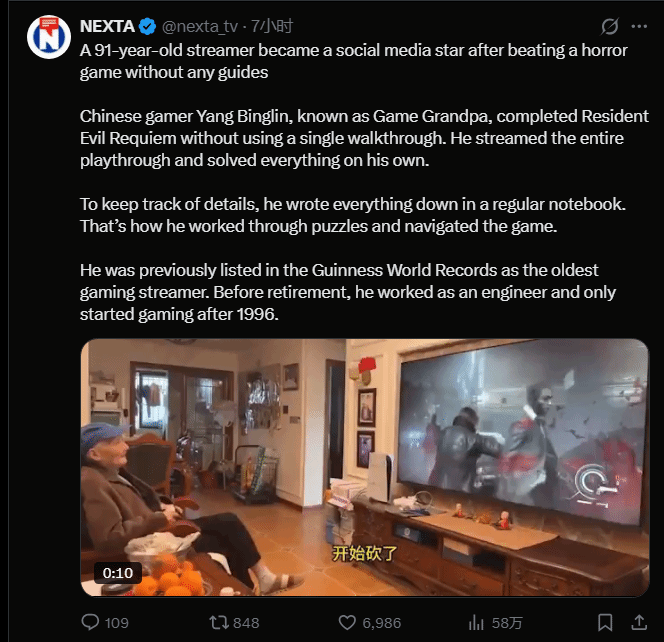
Task: Click the 58万 views count
Action: pos(507,623)
